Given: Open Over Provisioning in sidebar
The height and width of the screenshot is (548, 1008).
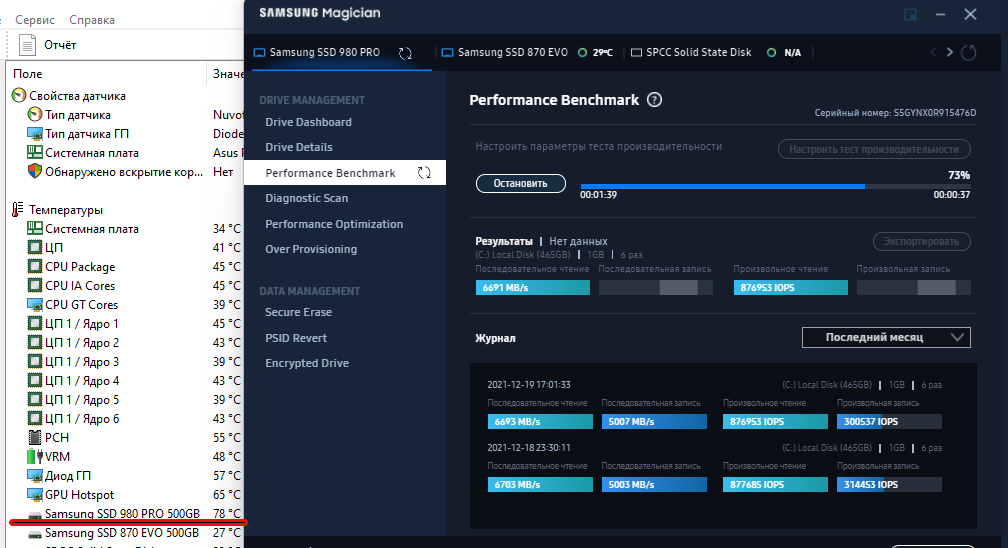Looking at the screenshot, I should pyautogui.click(x=310, y=249).
